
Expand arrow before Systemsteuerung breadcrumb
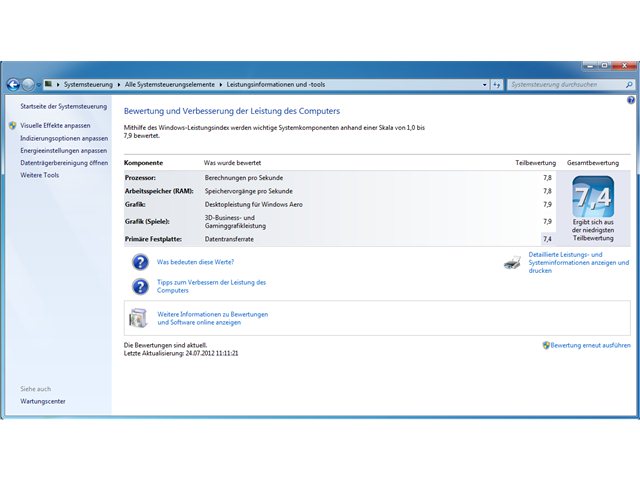[58, 84]
